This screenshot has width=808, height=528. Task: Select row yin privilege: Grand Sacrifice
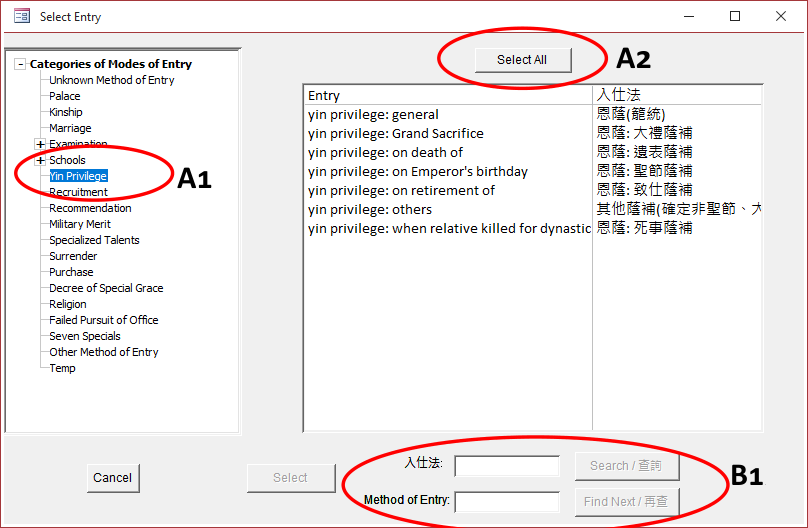(395, 133)
